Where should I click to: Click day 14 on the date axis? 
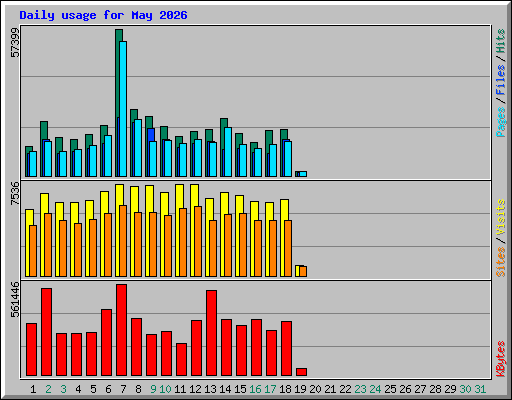click(x=225, y=389)
